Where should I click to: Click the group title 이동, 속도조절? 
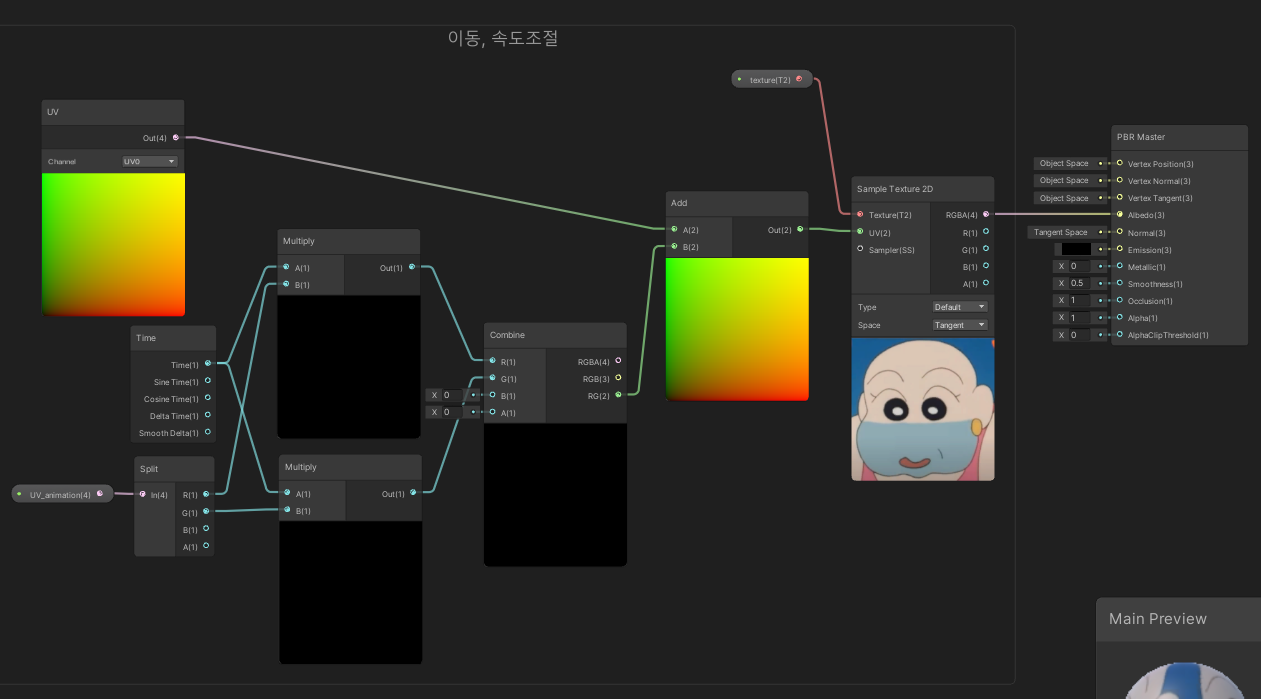click(x=503, y=39)
